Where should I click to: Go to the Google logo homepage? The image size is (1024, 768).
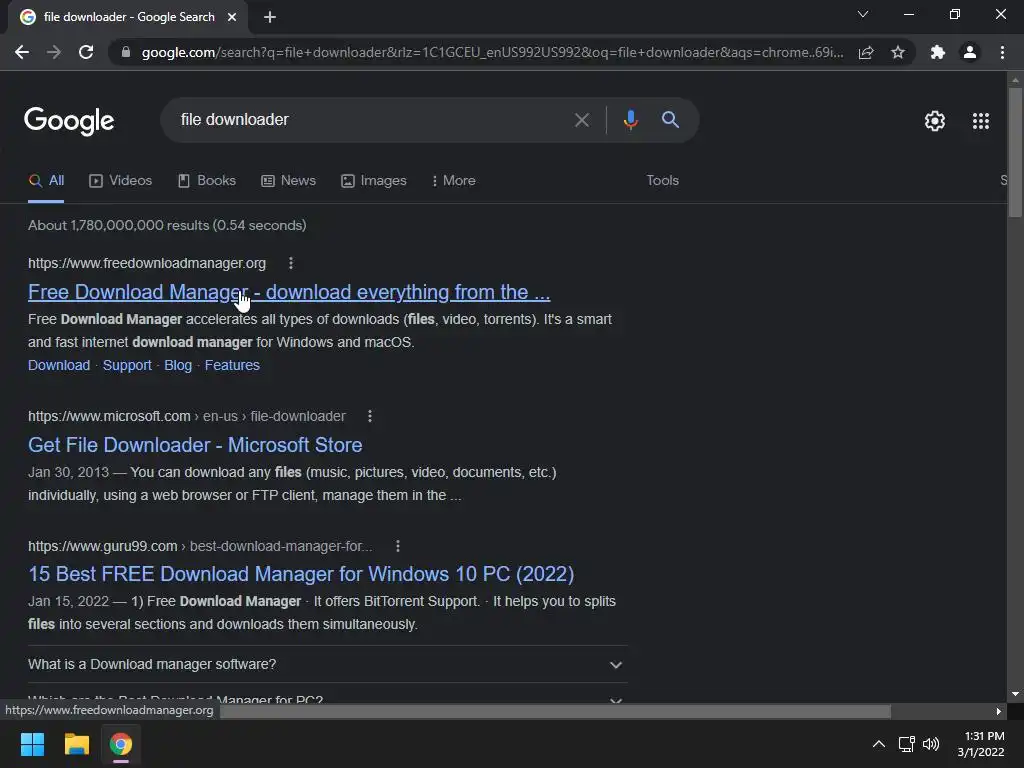[x=69, y=121]
